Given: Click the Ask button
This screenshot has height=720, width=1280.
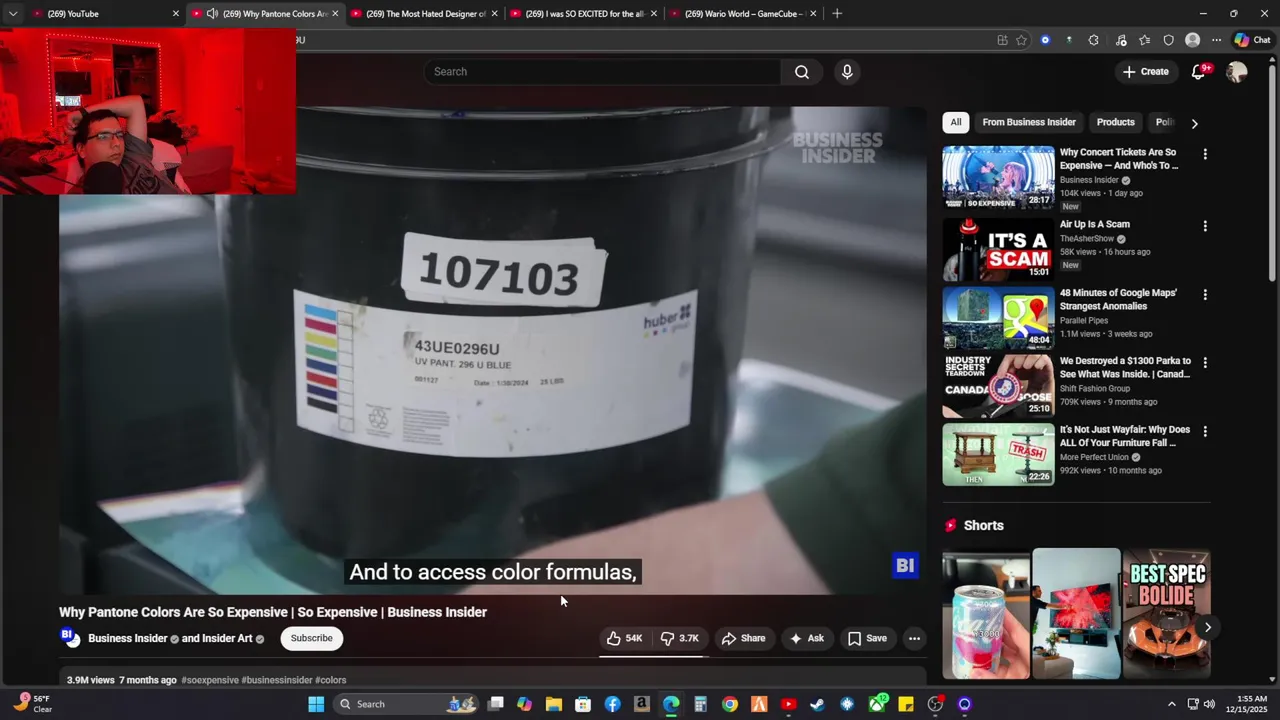Looking at the screenshot, I should 806,638.
